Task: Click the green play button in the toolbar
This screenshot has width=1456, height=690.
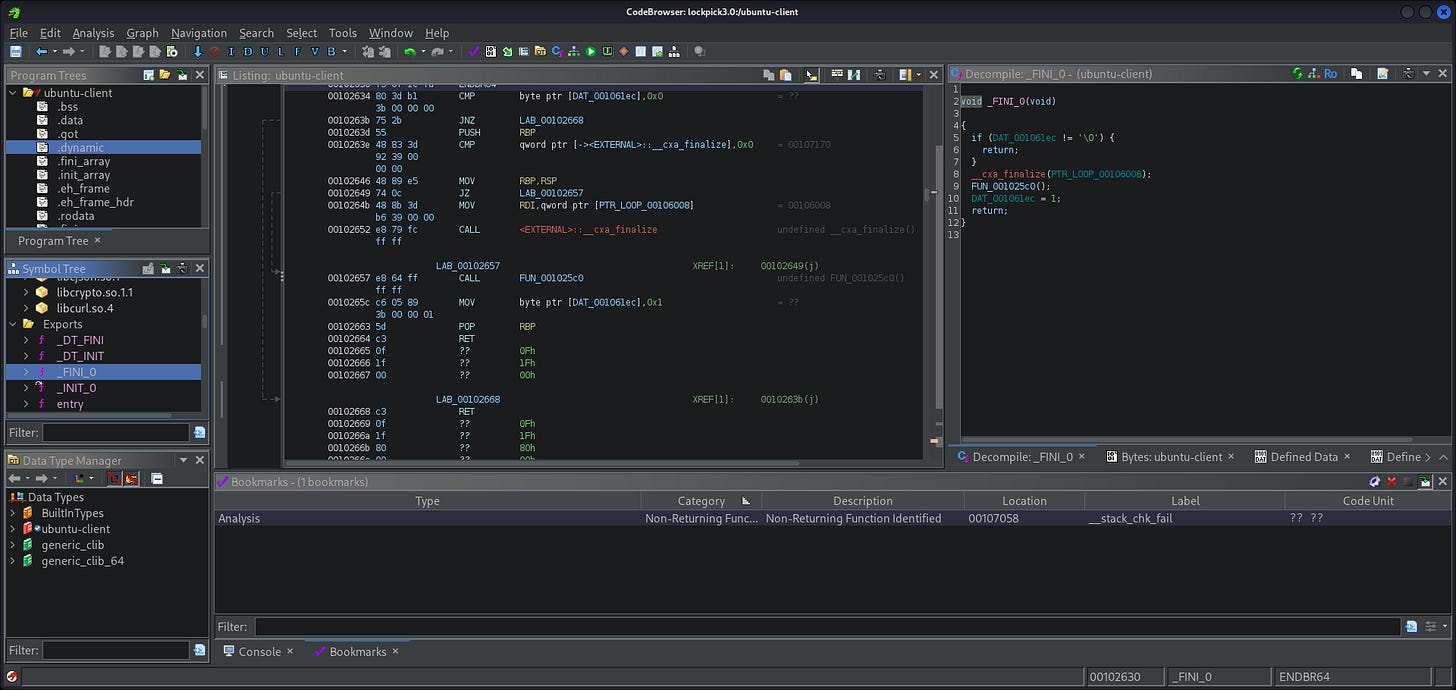Action: pos(591,51)
